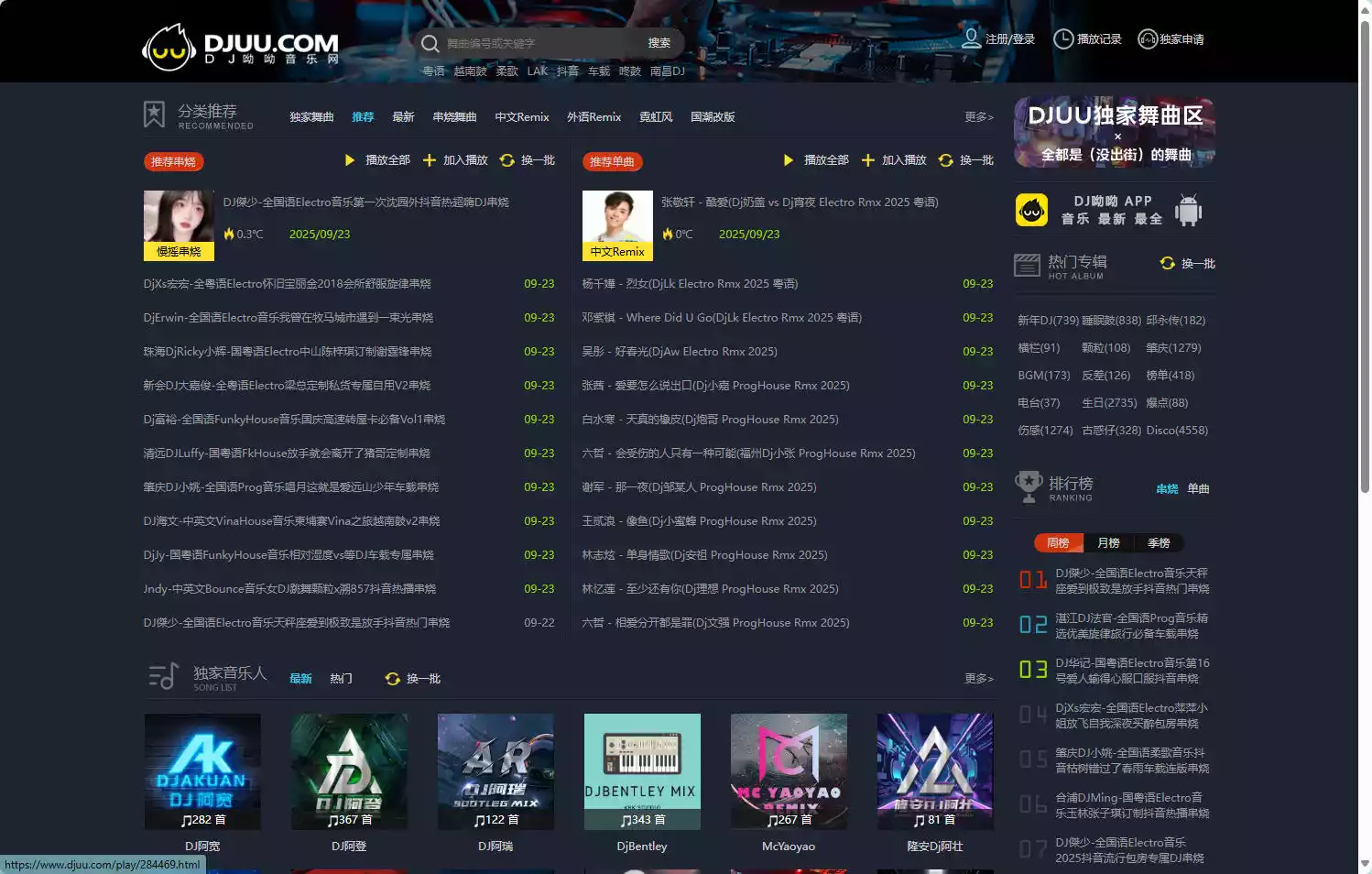This screenshot has height=874, width=1372.
Task: Select the 国潮改版 category tab
Action: click(x=713, y=117)
